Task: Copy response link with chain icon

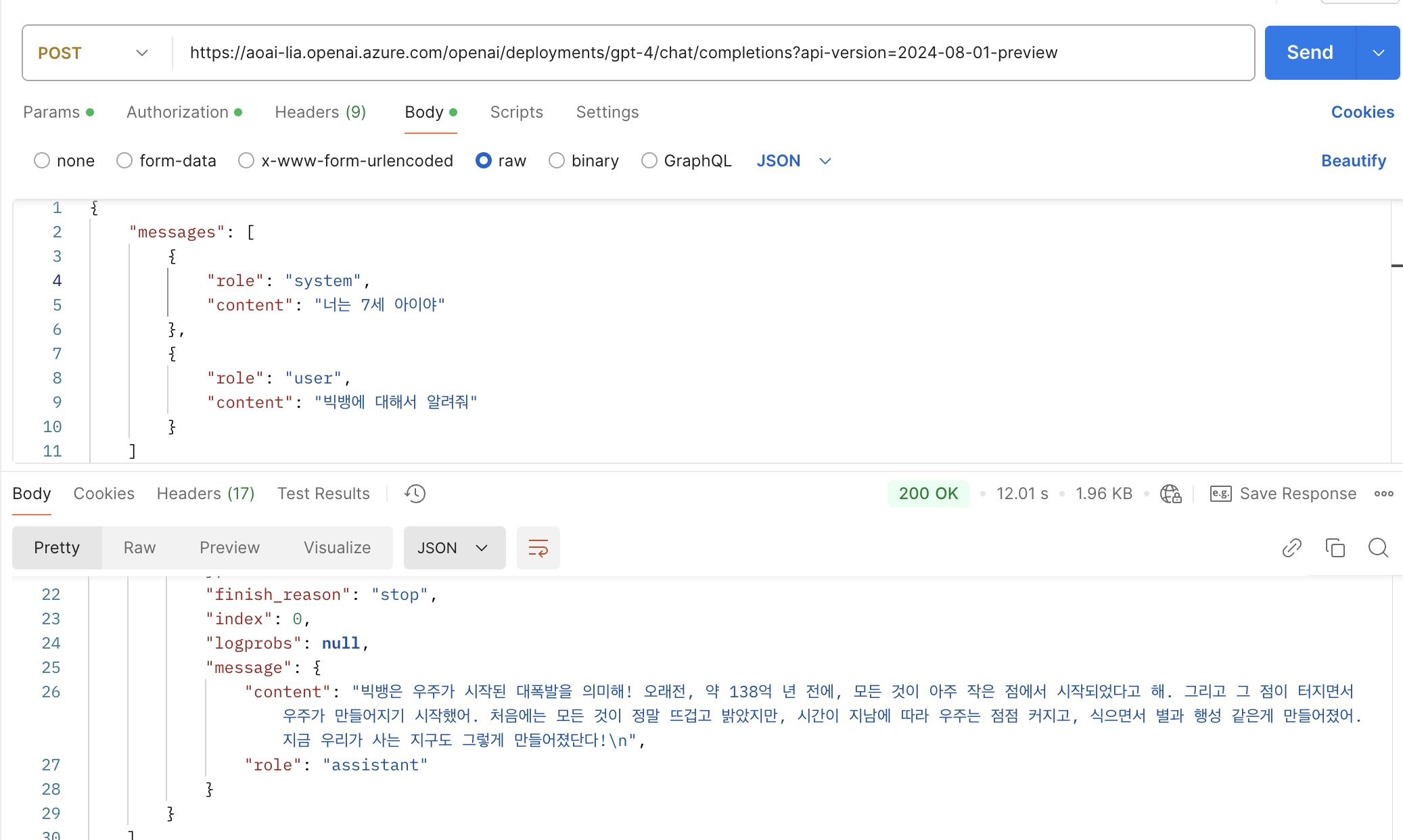Action: (1291, 548)
